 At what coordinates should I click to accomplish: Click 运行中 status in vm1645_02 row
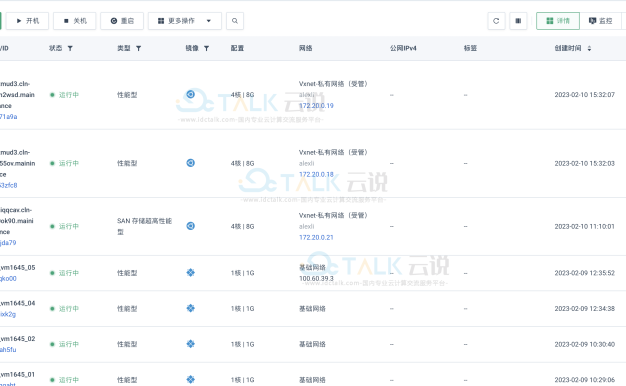pos(64,344)
